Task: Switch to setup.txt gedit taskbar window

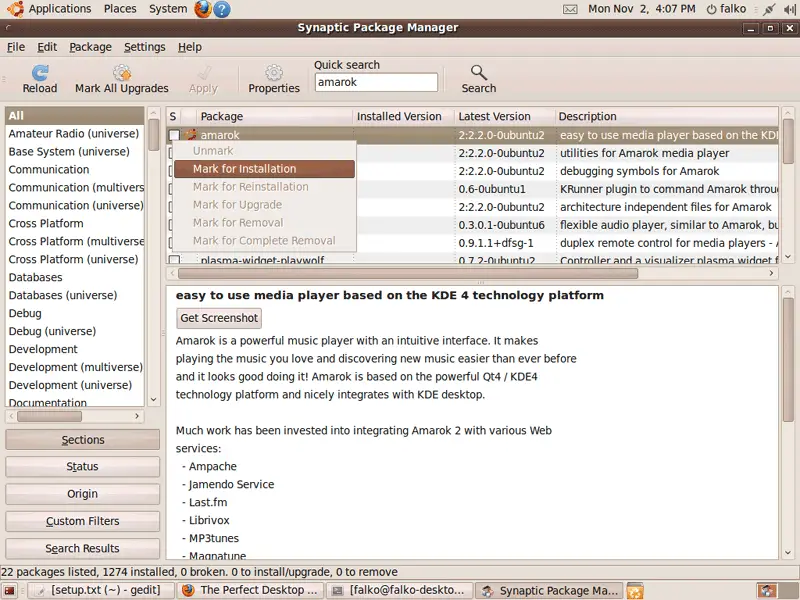Action: [x=101, y=591]
